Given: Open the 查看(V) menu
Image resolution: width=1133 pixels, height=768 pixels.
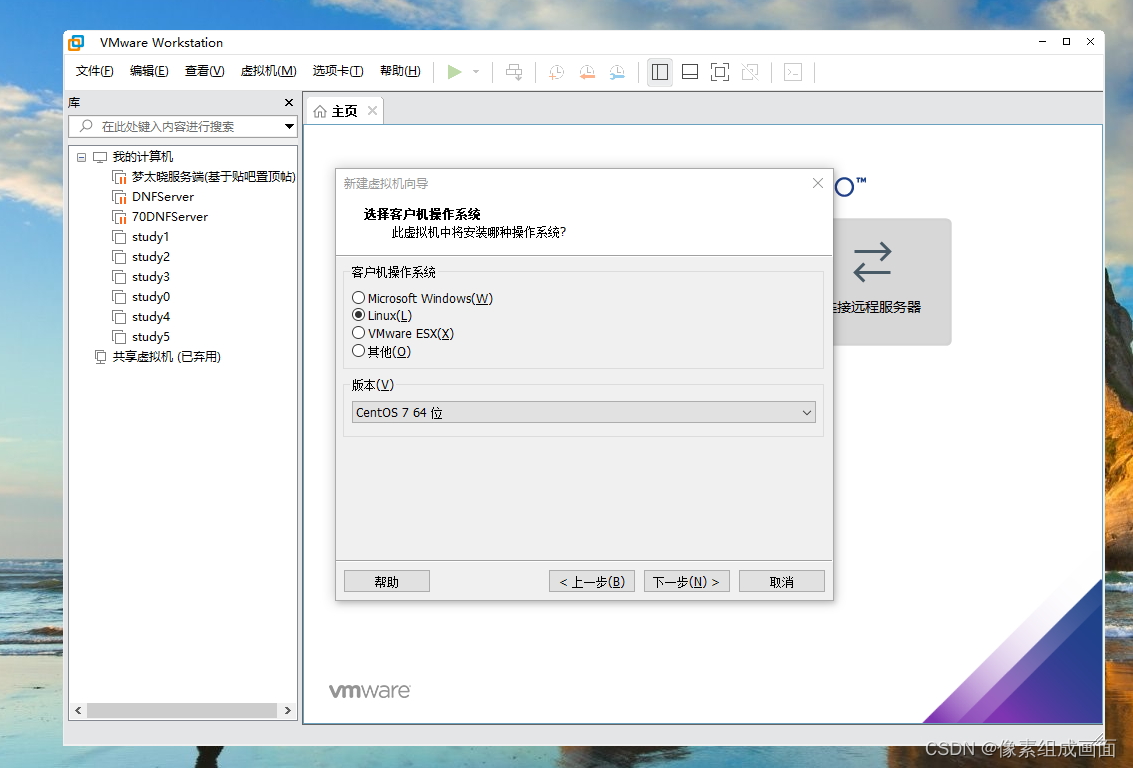Looking at the screenshot, I should tap(204, 71).
